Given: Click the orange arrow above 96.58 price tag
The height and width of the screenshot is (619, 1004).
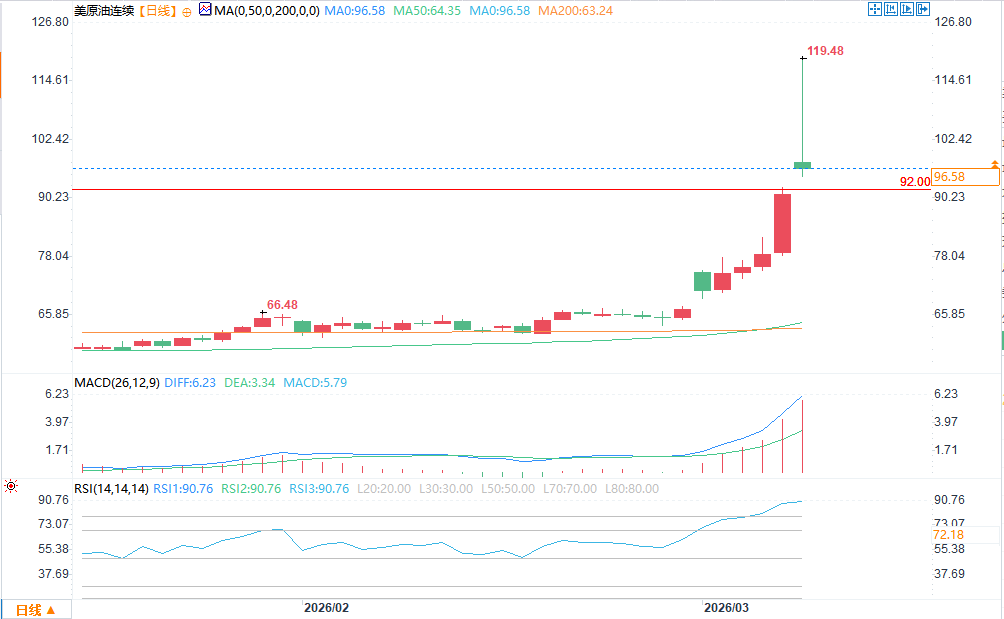Looking at the screenshot, I should point(994,165).
